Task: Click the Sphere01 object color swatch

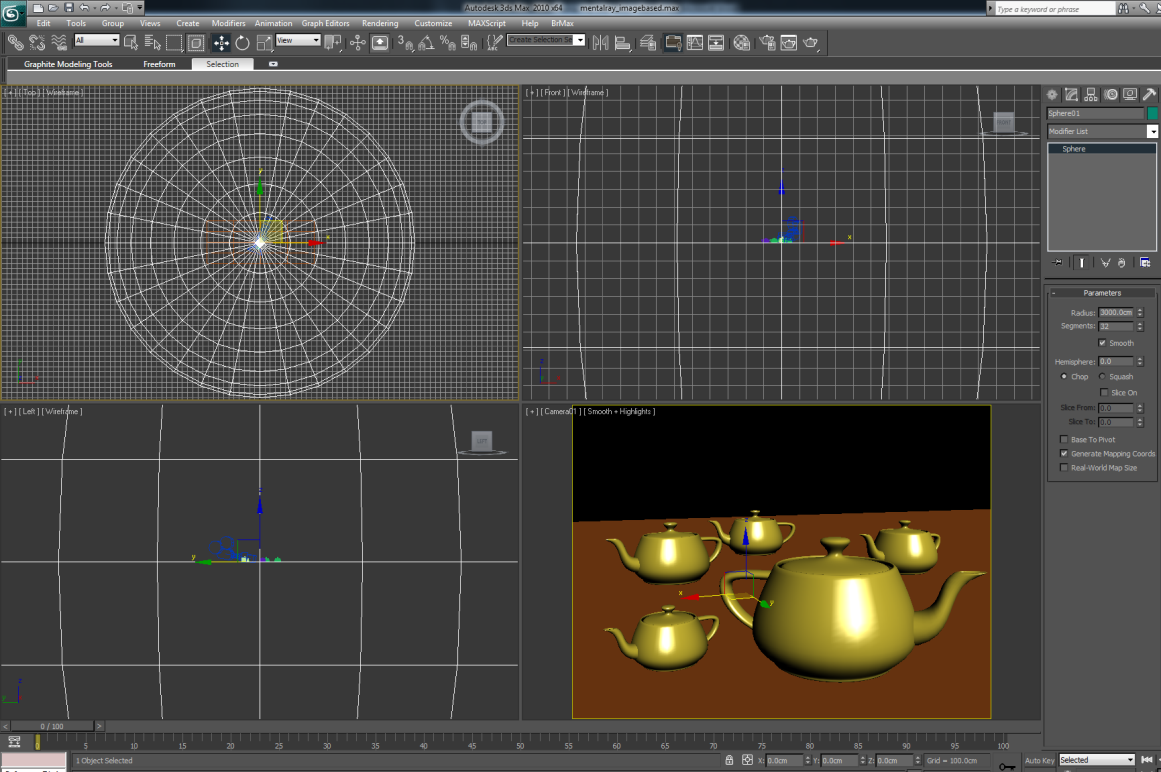Action: point(1152,113)
